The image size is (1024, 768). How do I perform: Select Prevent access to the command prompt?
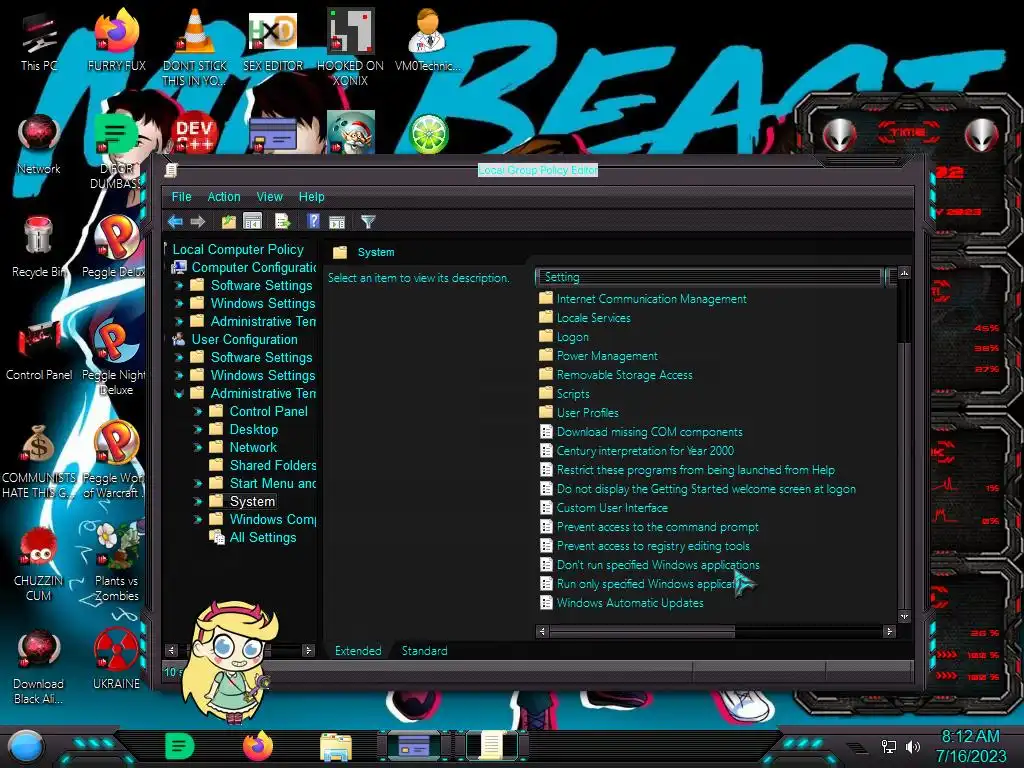[x=657, y=526]
